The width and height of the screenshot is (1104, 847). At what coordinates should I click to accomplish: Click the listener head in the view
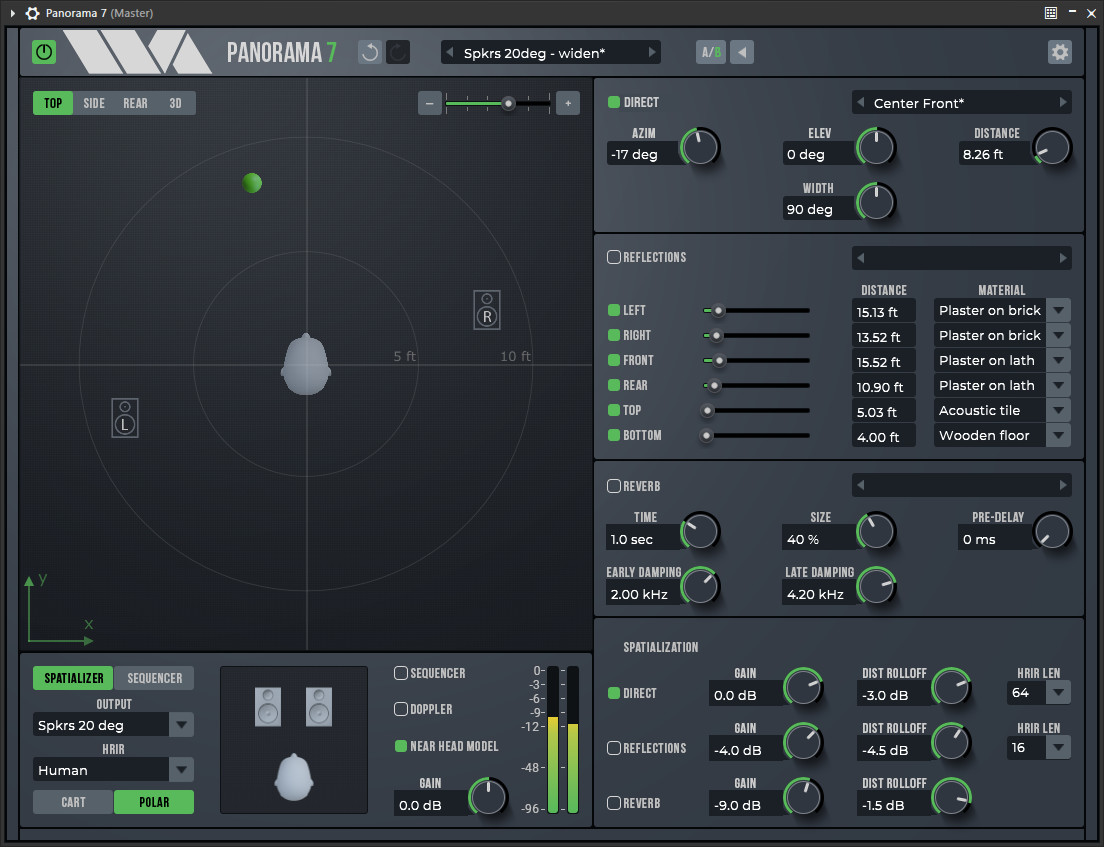[306, 364]
